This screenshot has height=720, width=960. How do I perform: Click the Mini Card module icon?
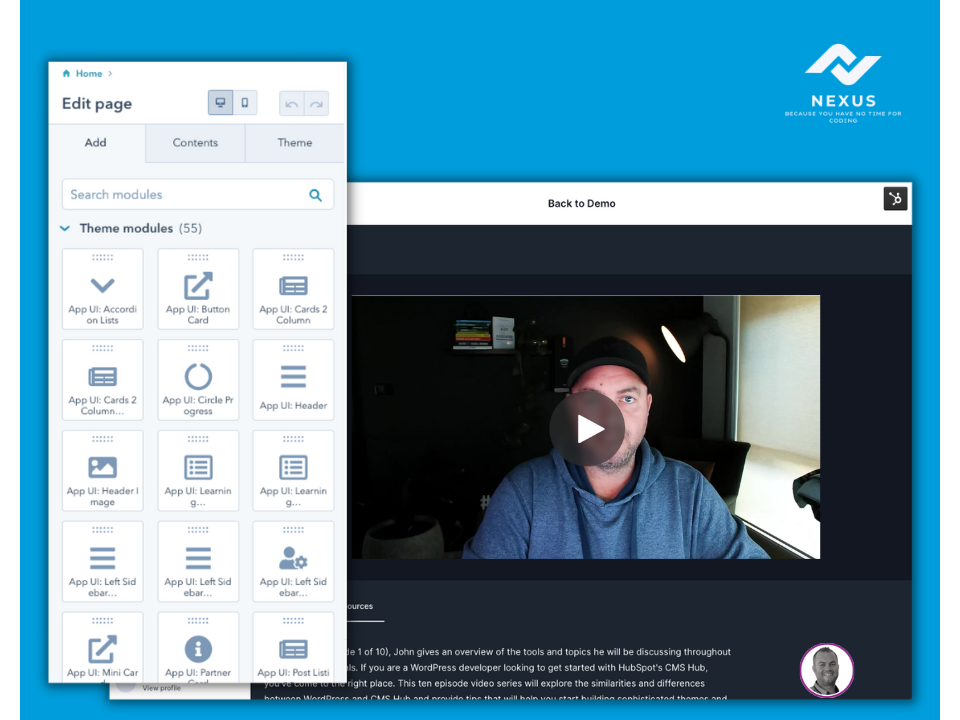tap(102, 649)
